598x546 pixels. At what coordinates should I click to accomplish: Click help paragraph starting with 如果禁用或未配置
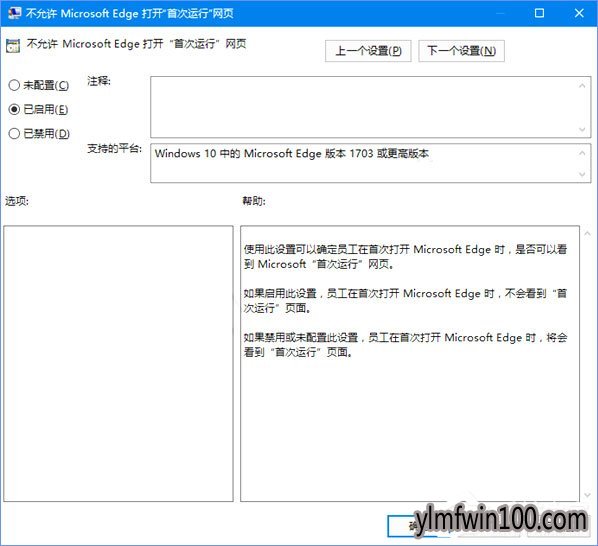(405, 345)
